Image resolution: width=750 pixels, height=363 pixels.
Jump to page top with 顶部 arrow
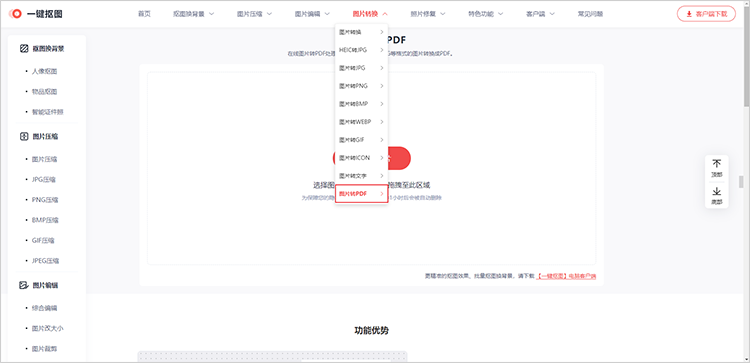[717, 168]
